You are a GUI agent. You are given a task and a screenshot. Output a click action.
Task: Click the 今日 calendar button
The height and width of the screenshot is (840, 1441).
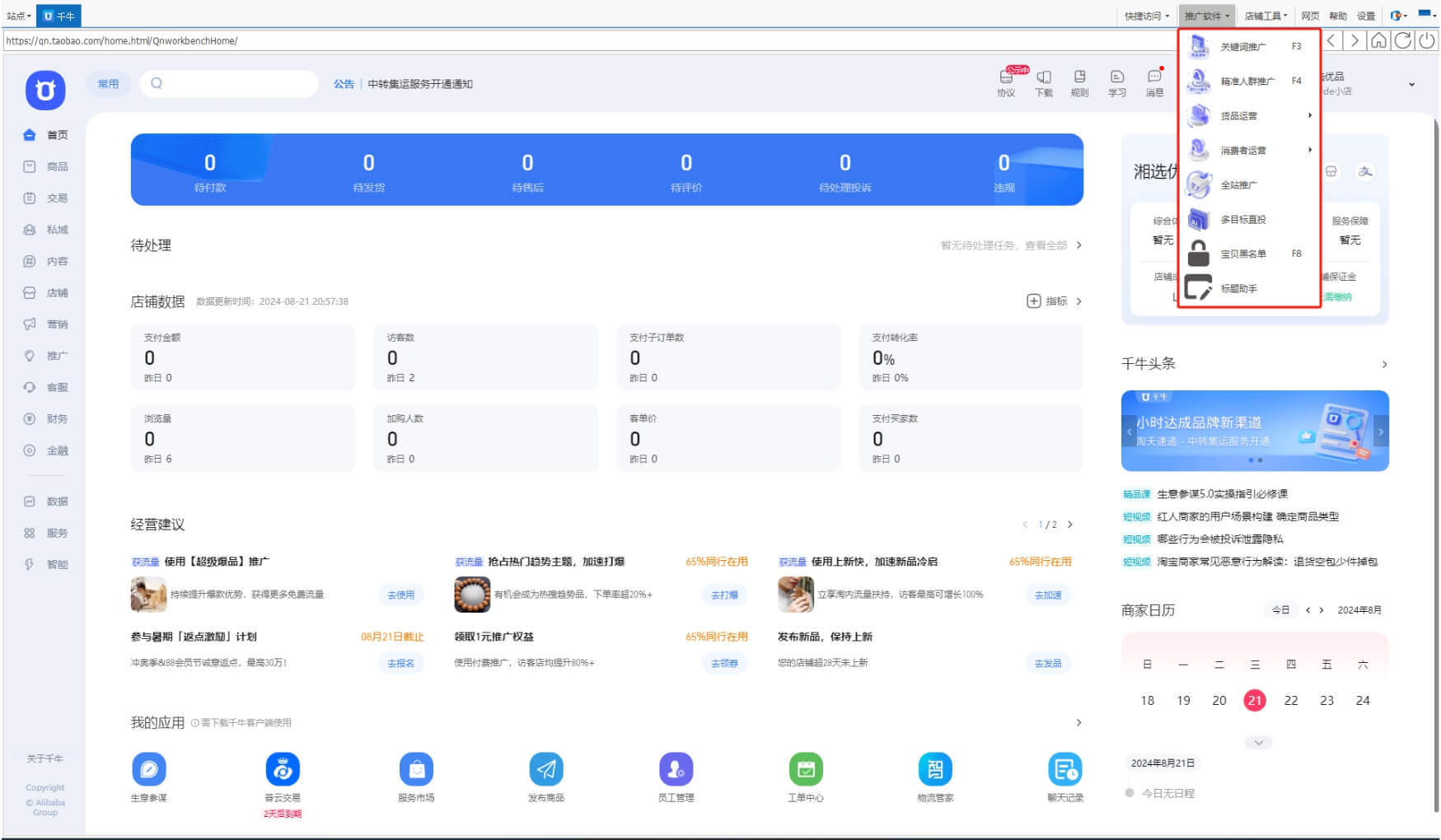tap(1280, 610)
